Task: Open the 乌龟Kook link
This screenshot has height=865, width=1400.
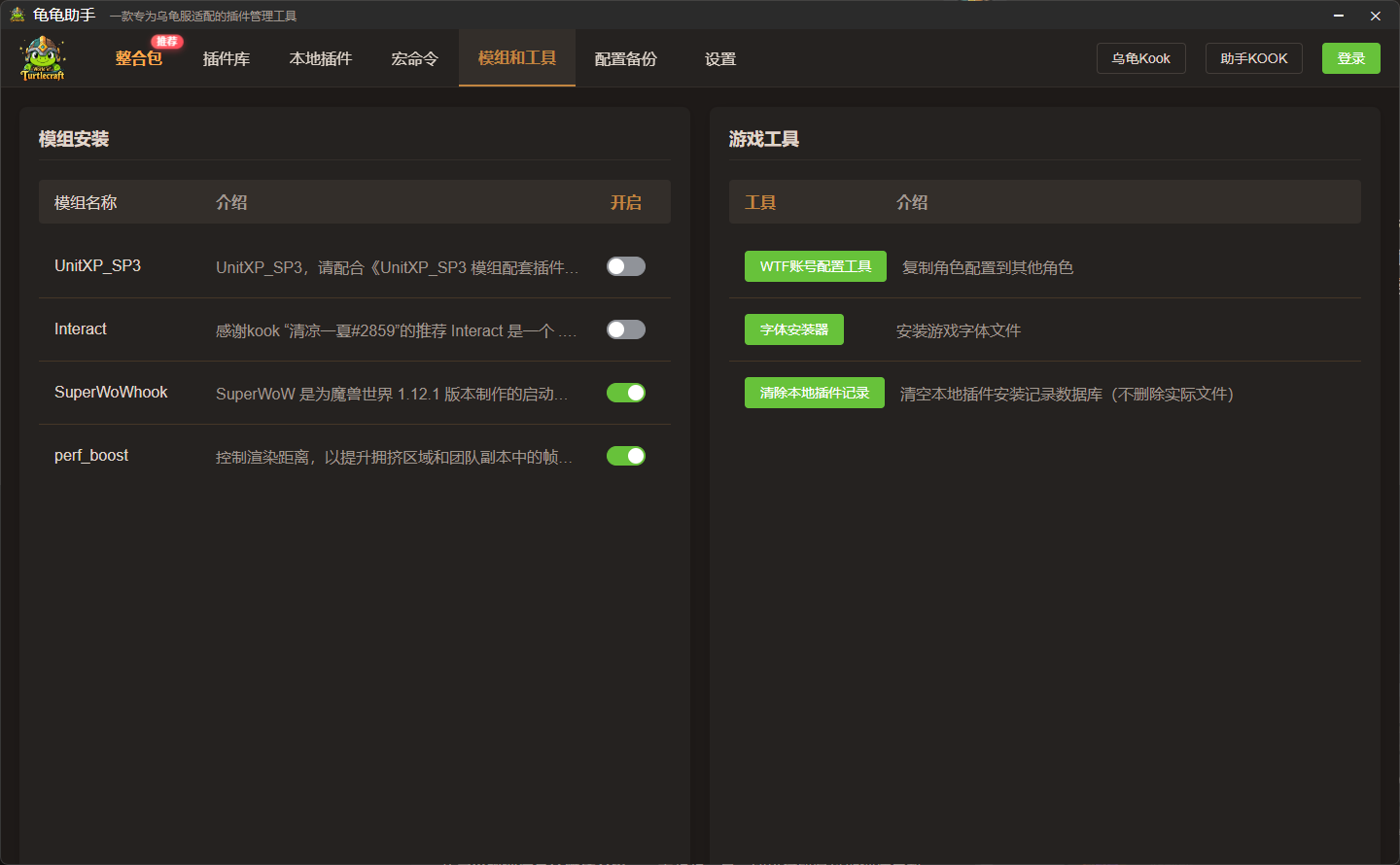Action: (1140, 57)
